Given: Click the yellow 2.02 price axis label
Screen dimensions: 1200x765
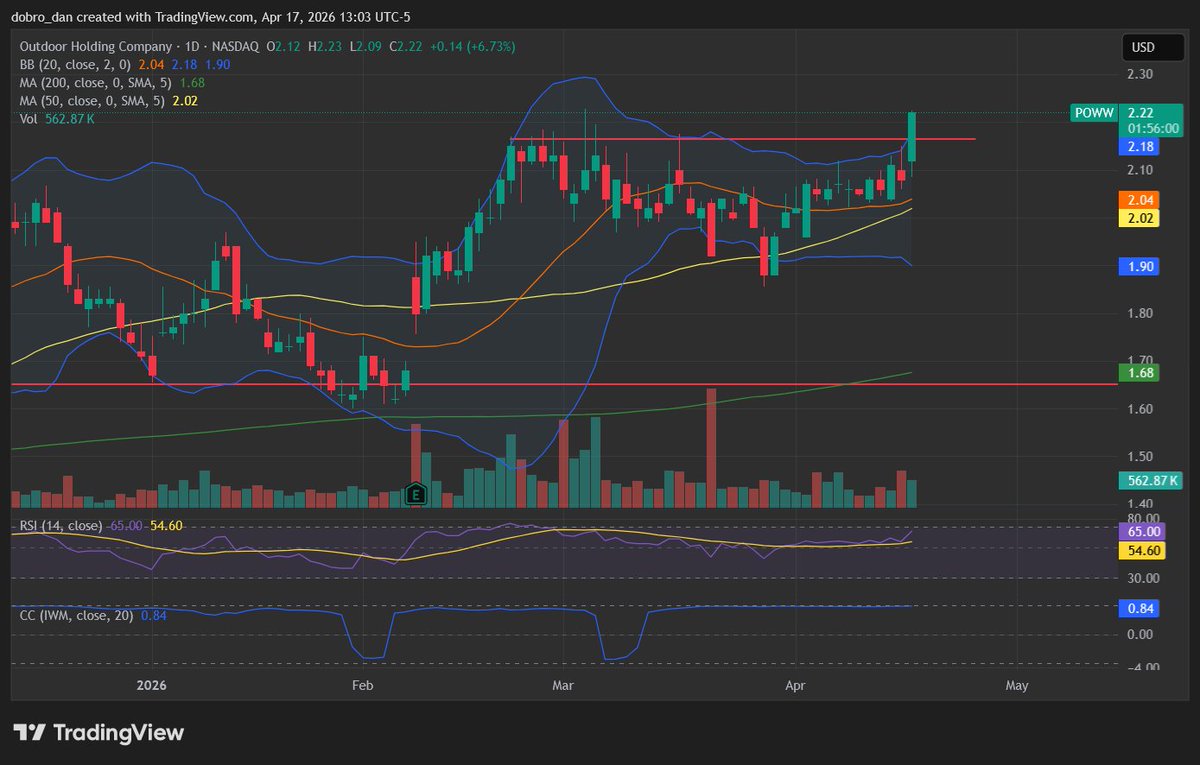Looking at the screenshot, I should tap(1138, 218).
